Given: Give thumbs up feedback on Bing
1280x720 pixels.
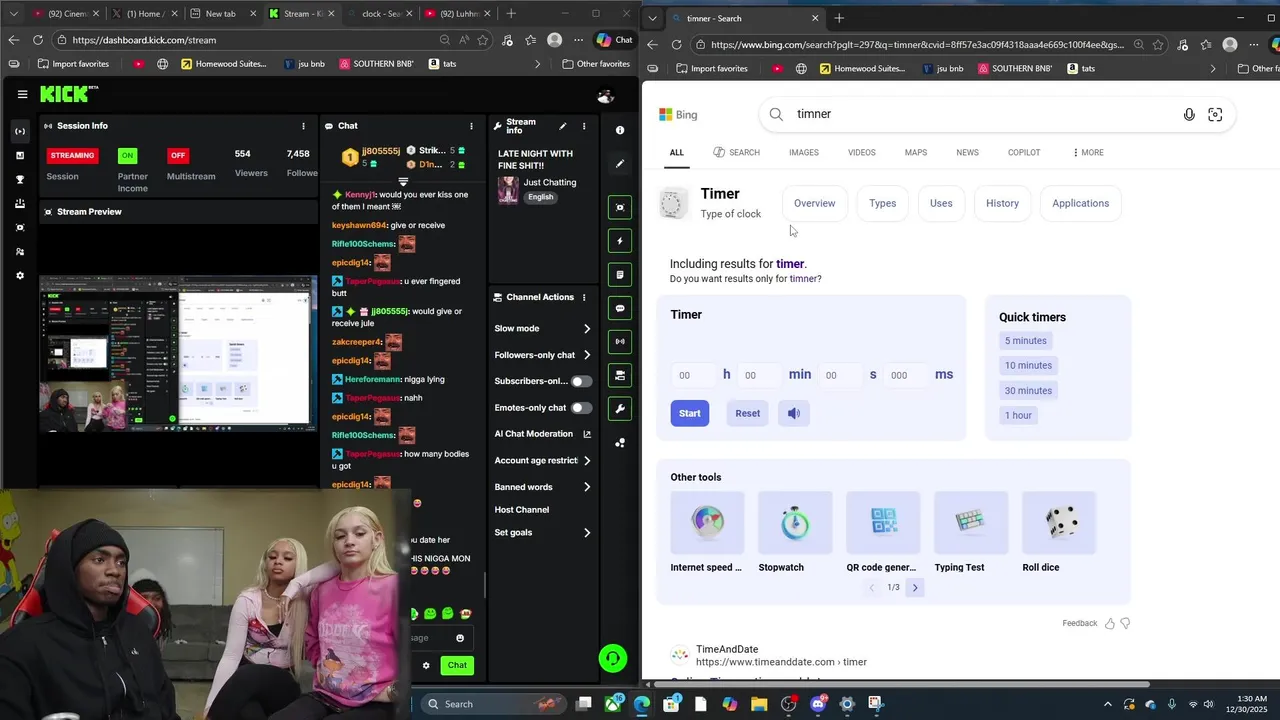Looking at the screenshot, I should (x=1110, y=623).
